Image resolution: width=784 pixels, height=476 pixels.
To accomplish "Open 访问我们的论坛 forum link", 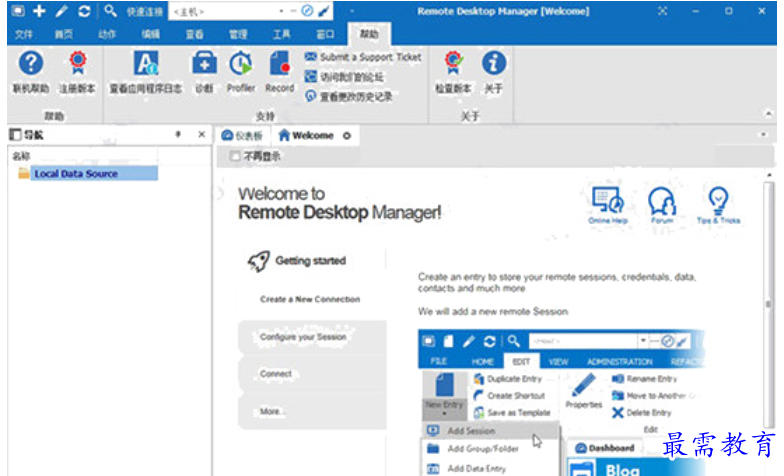I will [344, 77].
